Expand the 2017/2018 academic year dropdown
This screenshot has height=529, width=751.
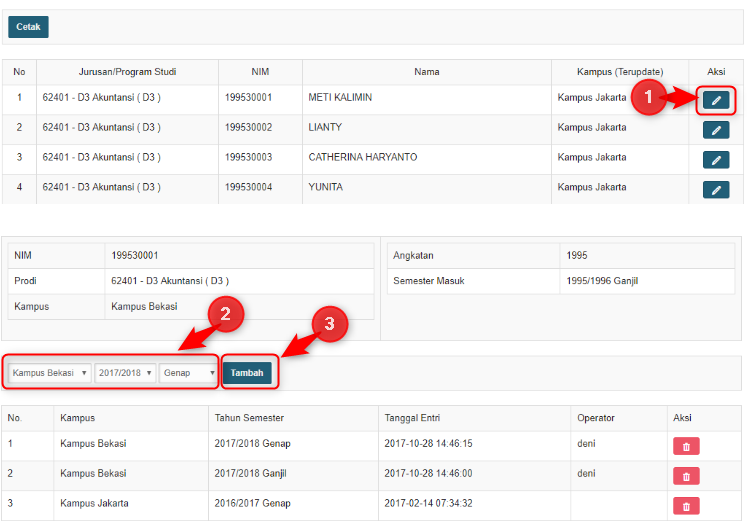click(x=125, y=373)
